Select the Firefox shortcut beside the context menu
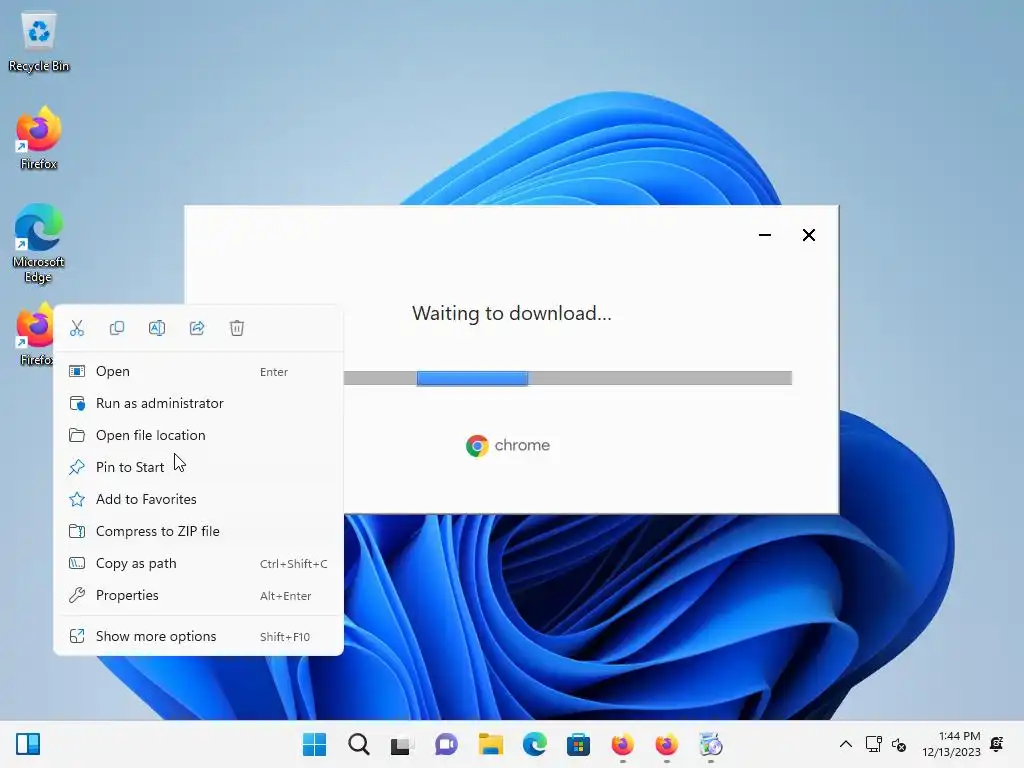Viewport: 1024px width, 768px height. point(34,334)
